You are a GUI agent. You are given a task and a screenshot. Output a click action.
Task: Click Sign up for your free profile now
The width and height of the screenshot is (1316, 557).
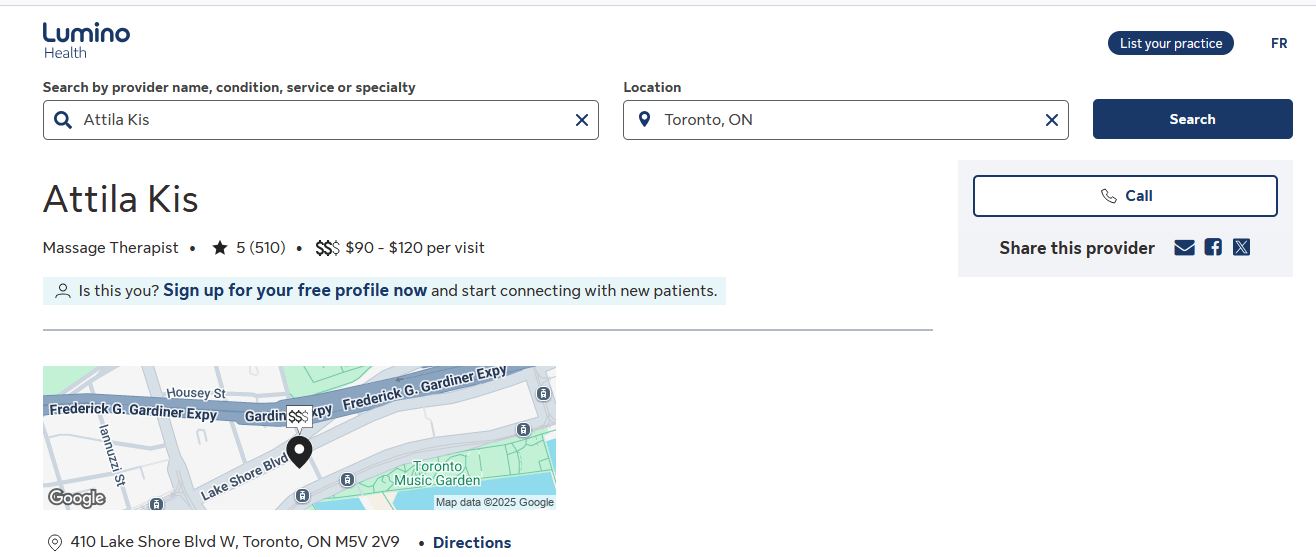(295, 291)
